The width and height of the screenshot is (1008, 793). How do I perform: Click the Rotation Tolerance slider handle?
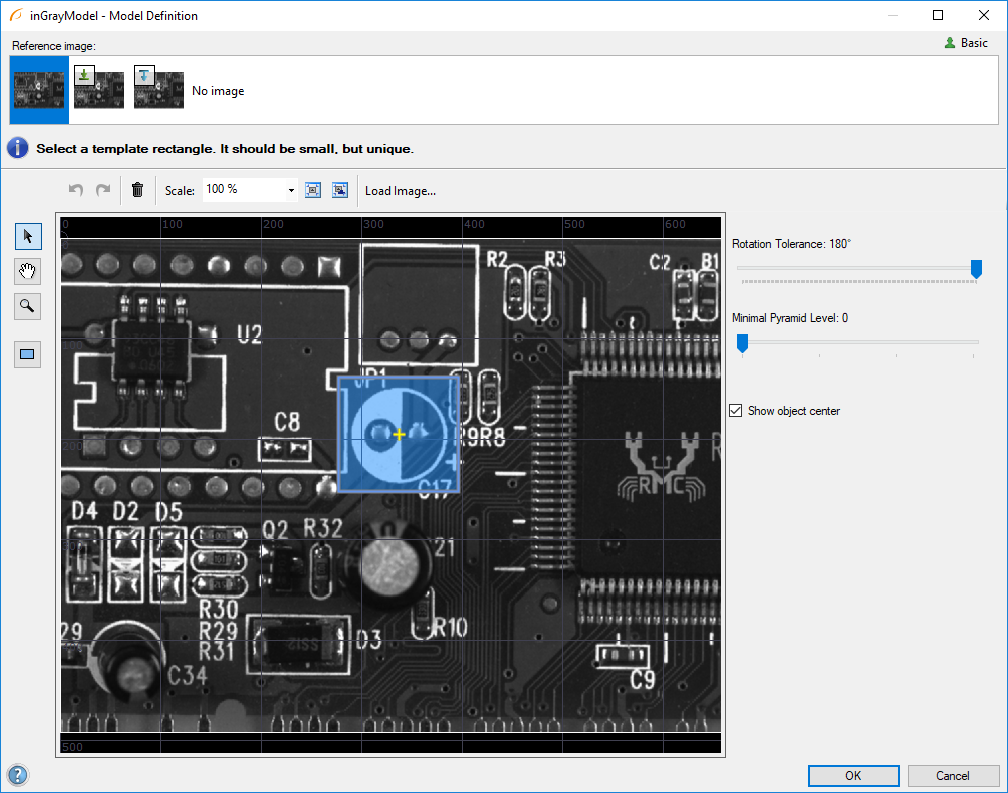[976, 268]
